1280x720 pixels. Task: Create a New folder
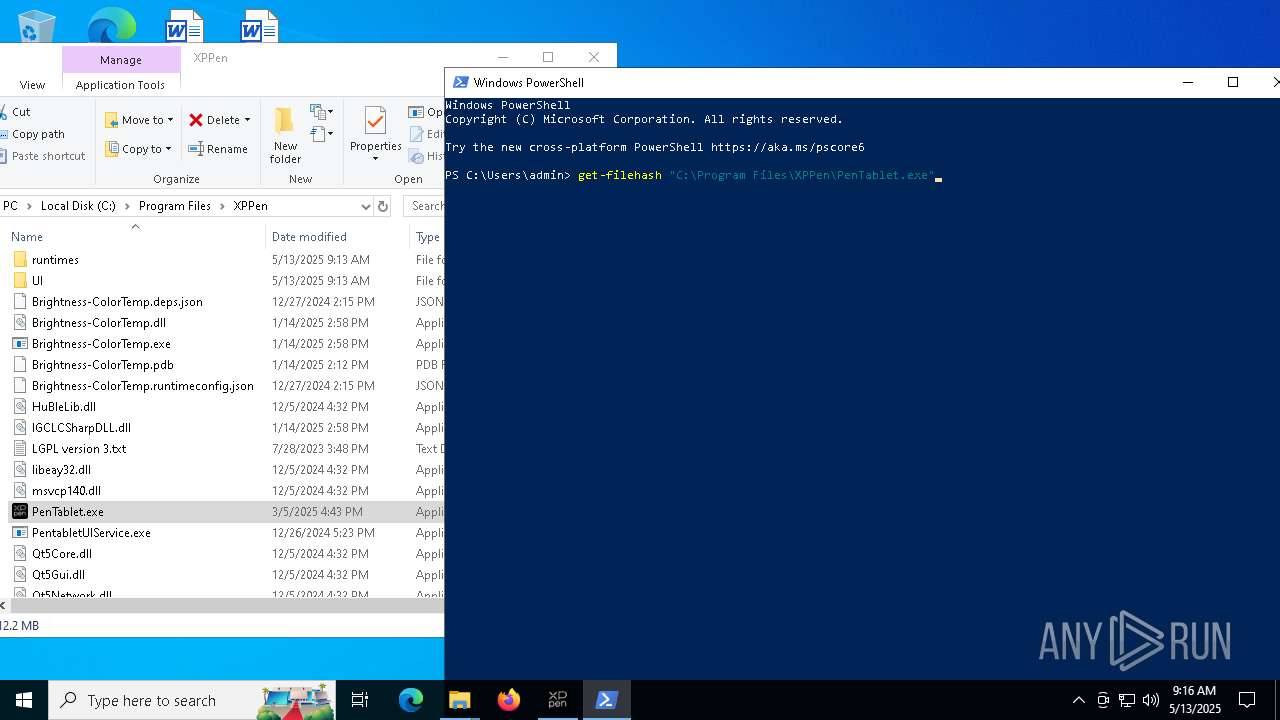pos(285,135)
